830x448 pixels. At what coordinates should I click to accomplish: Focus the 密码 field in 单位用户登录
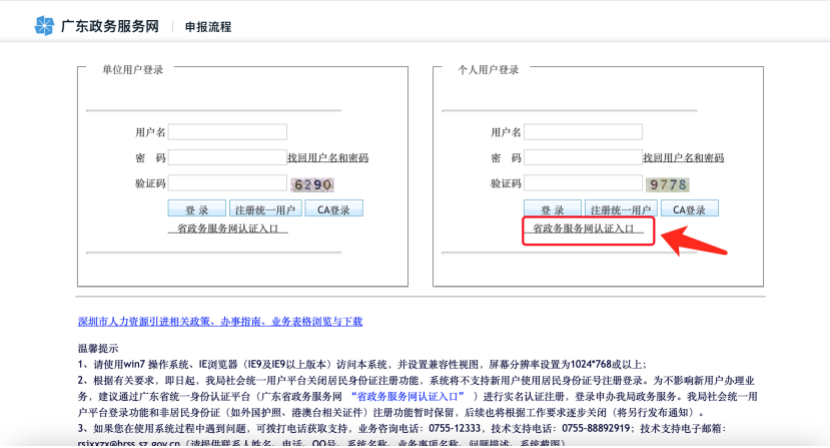point(228,157)
